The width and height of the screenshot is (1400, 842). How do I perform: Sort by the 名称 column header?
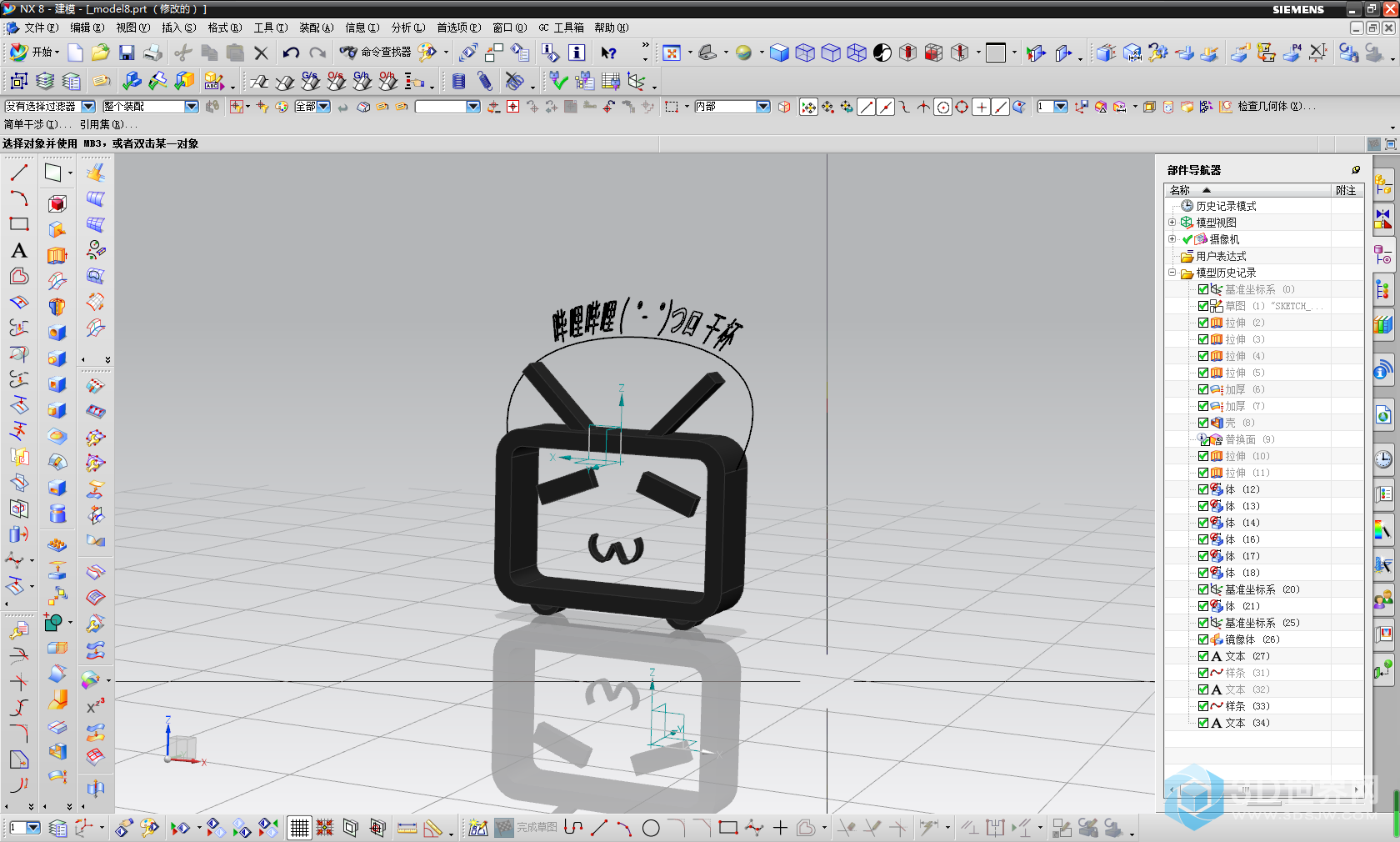pyautogui.click(x=1247, y=190)
